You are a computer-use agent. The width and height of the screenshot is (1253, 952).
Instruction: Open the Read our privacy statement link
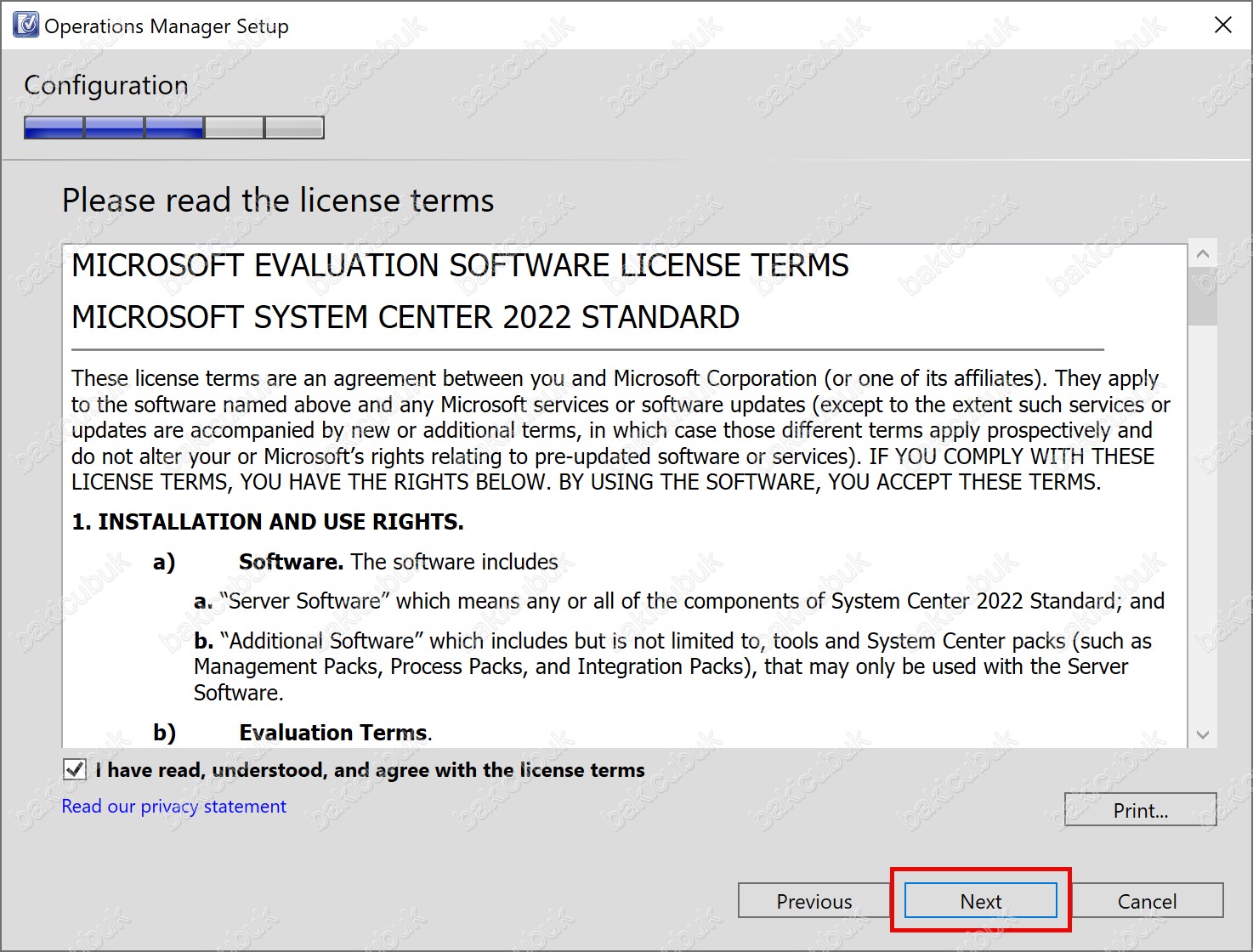(x=174, y=806)
